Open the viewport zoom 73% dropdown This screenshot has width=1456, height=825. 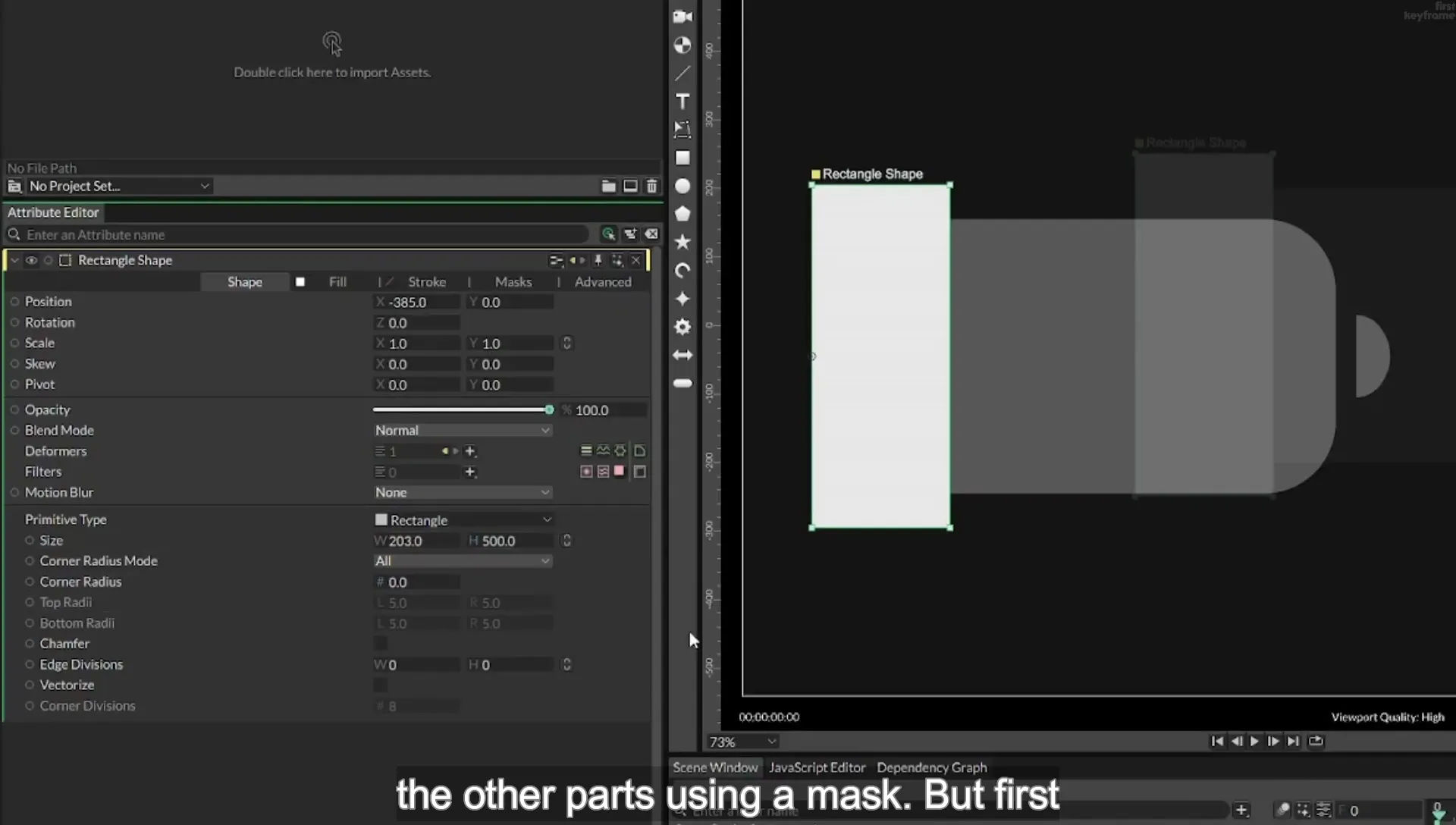coord(742,742)
